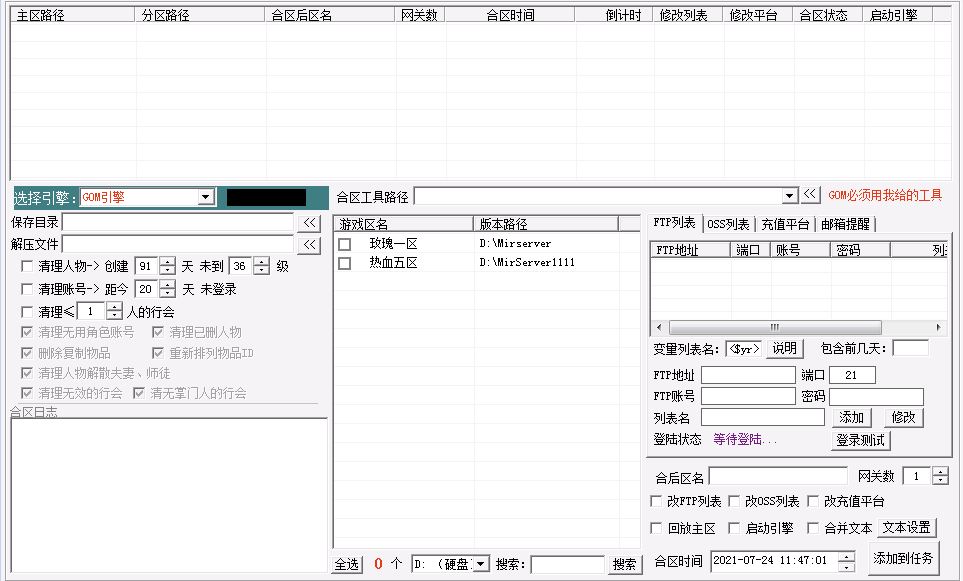963x581 pixels.
Task: Click the FTP账号 input field
Action: pos(748,397)
